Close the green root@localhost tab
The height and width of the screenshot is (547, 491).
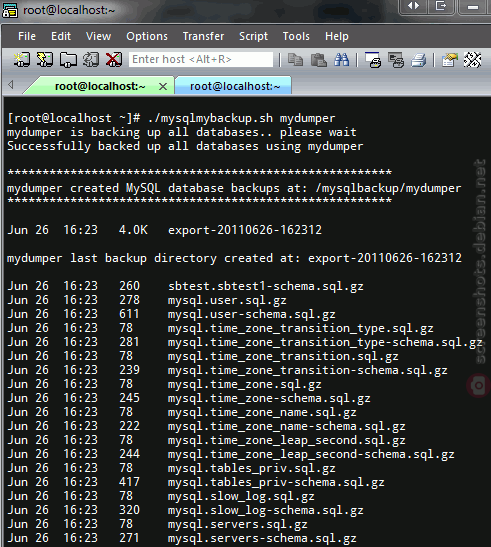pyautogui.click(x=163, y=87)
